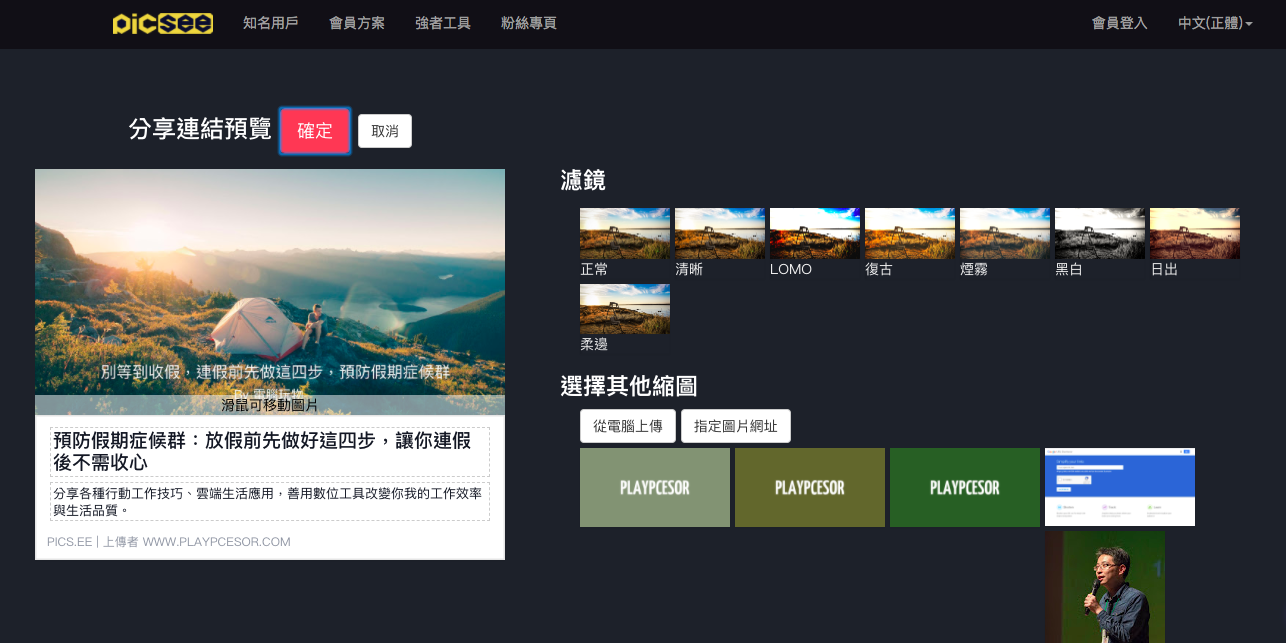The image size is (1286, 643).
Task: Pick the olive PLAYPCESOR thumbnail
Action: tap(810, 487)
